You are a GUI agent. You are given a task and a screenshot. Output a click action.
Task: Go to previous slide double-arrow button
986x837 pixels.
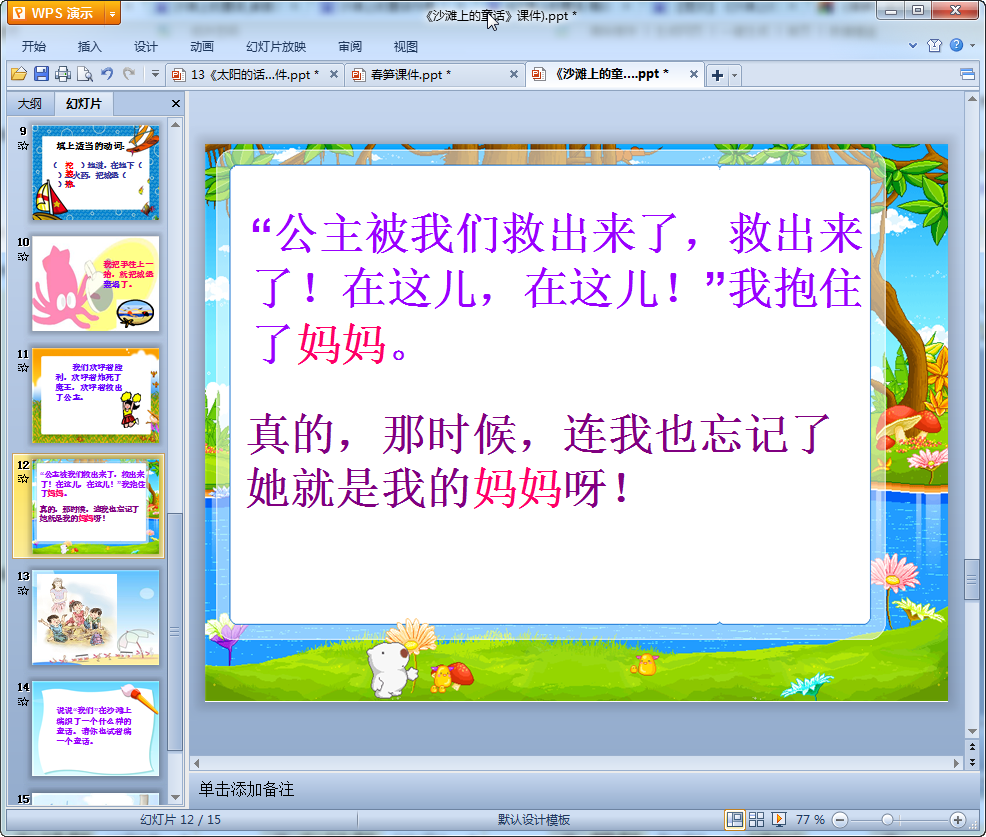(x=972, y=747)
